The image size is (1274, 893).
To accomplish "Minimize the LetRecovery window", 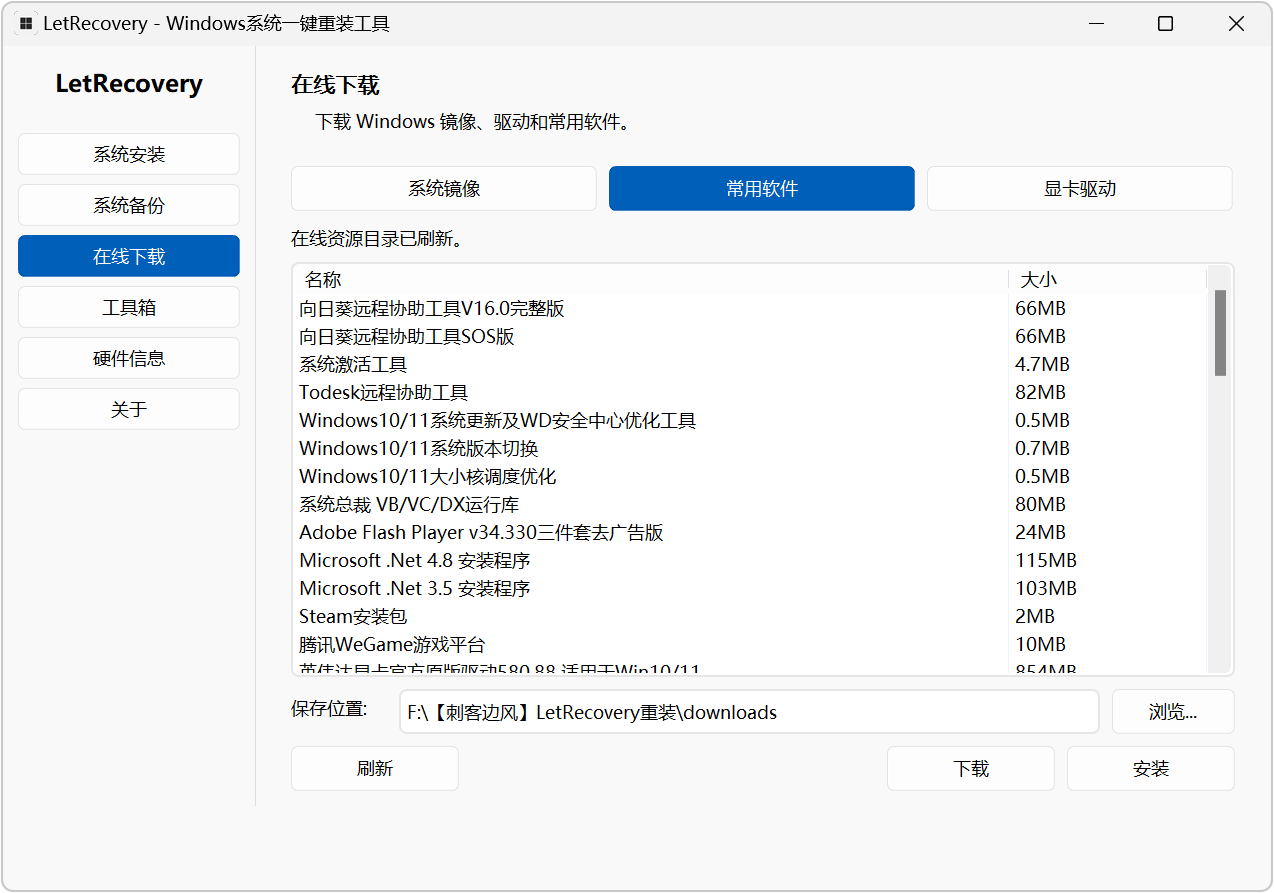I will click(1095, 24).
